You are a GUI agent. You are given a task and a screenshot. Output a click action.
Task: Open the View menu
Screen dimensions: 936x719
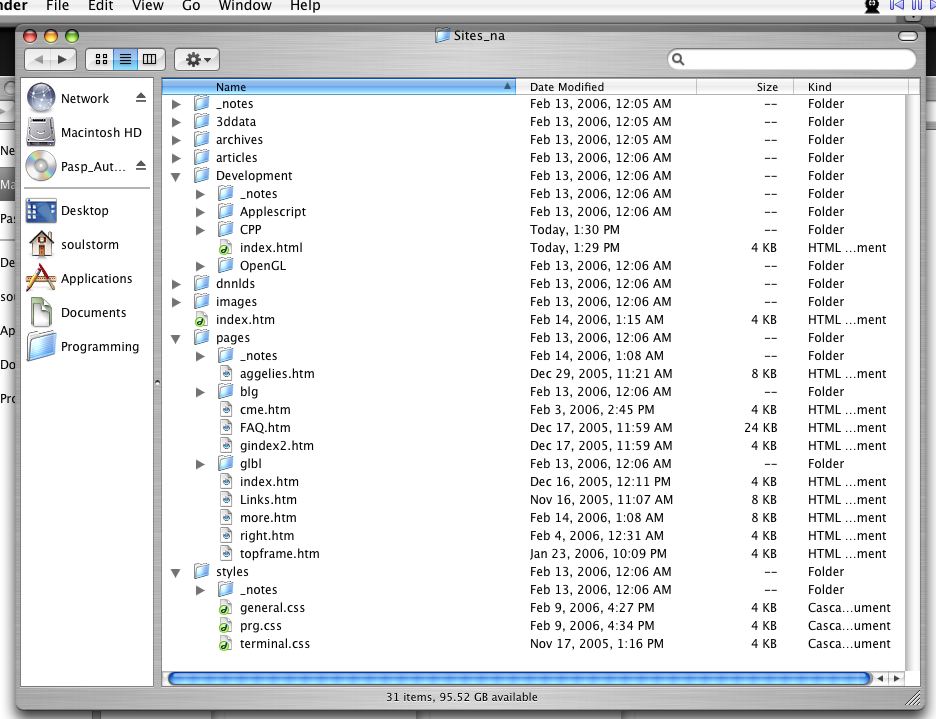[x=147, y=6]
